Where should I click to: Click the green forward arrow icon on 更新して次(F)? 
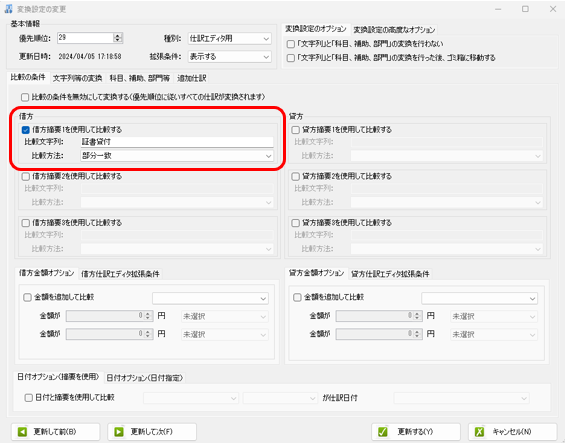coord(119,431)
